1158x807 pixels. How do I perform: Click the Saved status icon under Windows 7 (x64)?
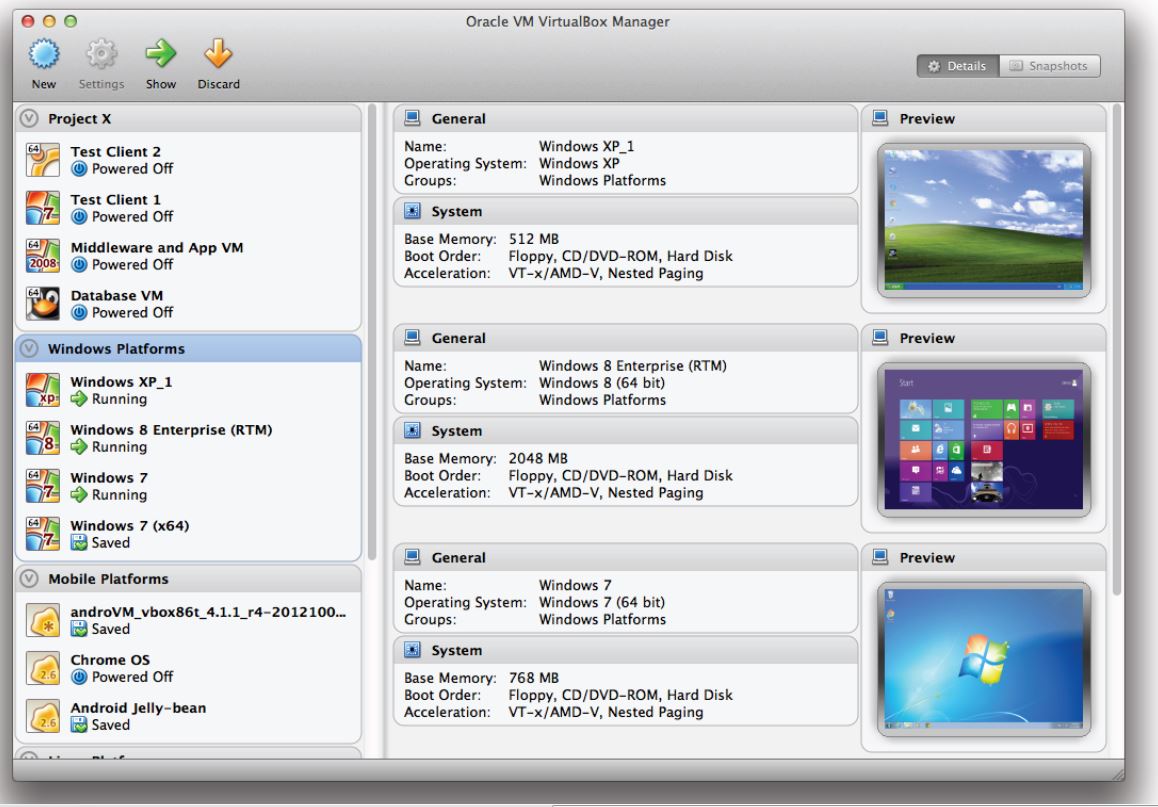79,543
